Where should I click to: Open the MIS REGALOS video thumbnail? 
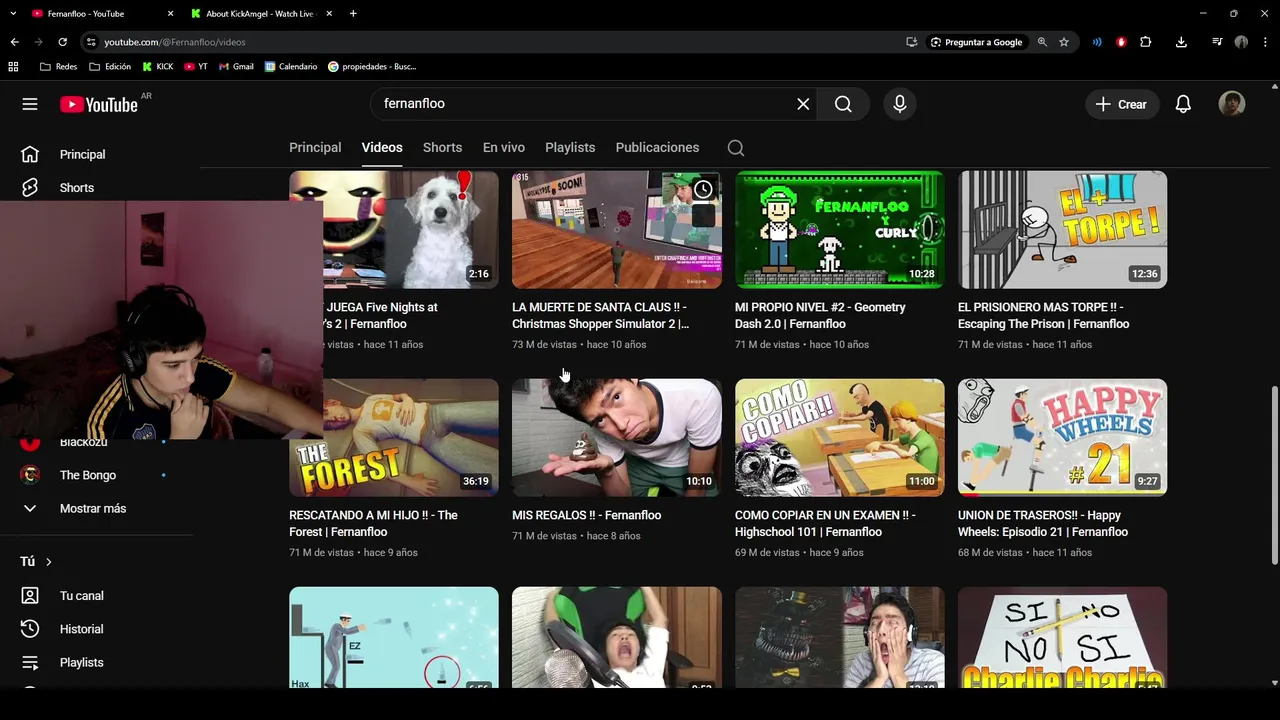[x=616, y=437]
